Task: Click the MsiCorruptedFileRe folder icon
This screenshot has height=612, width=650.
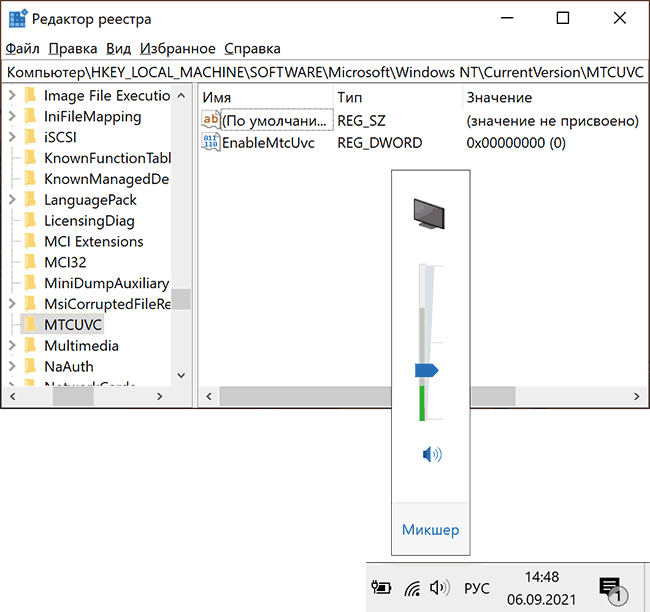Action: tap(30, 304)
